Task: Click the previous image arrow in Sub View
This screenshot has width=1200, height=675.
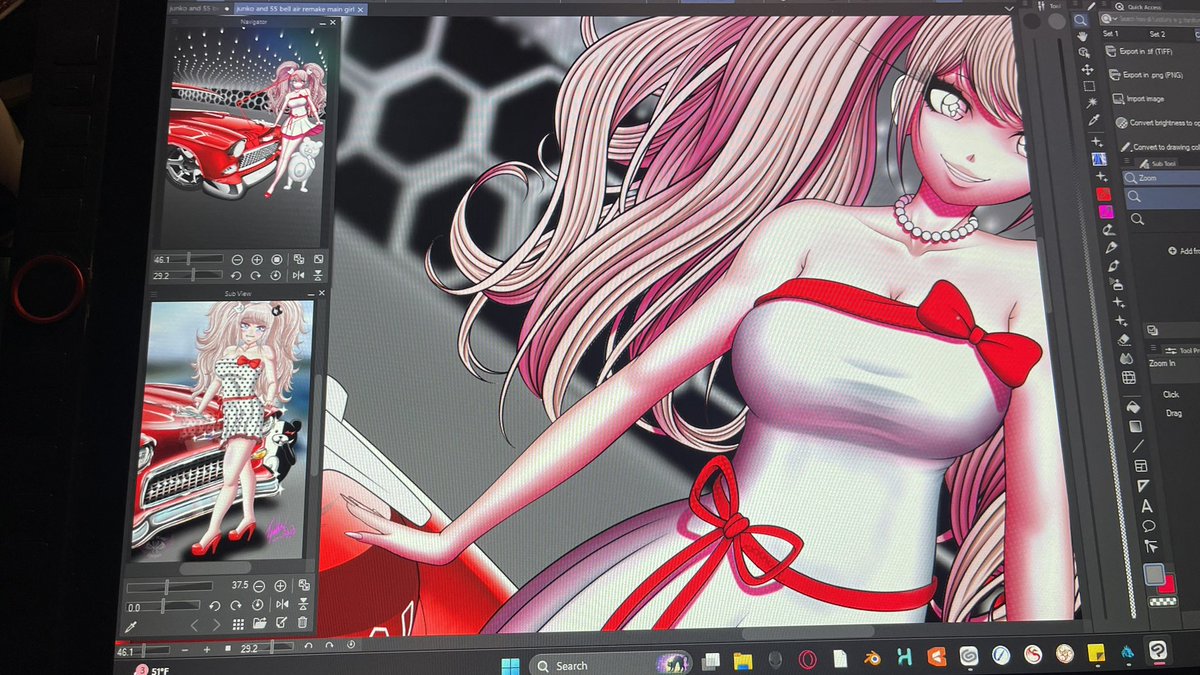Action: tap(194, 625)
